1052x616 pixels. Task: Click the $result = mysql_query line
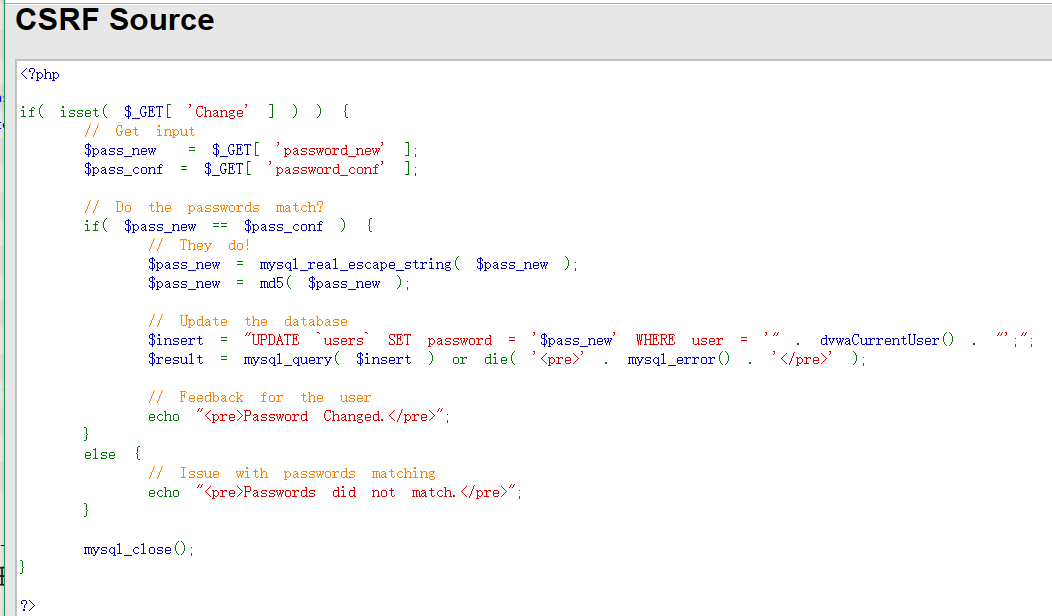(x=507, y=359)
